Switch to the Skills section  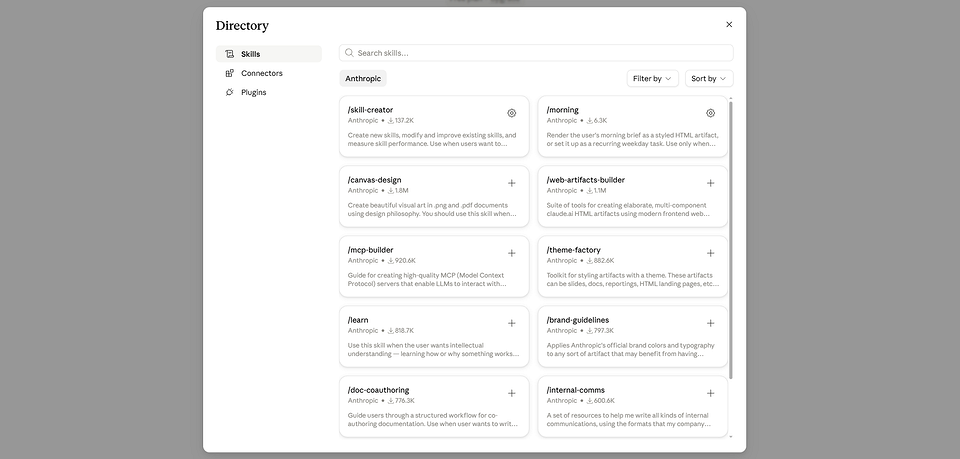(x=269, y=54)
